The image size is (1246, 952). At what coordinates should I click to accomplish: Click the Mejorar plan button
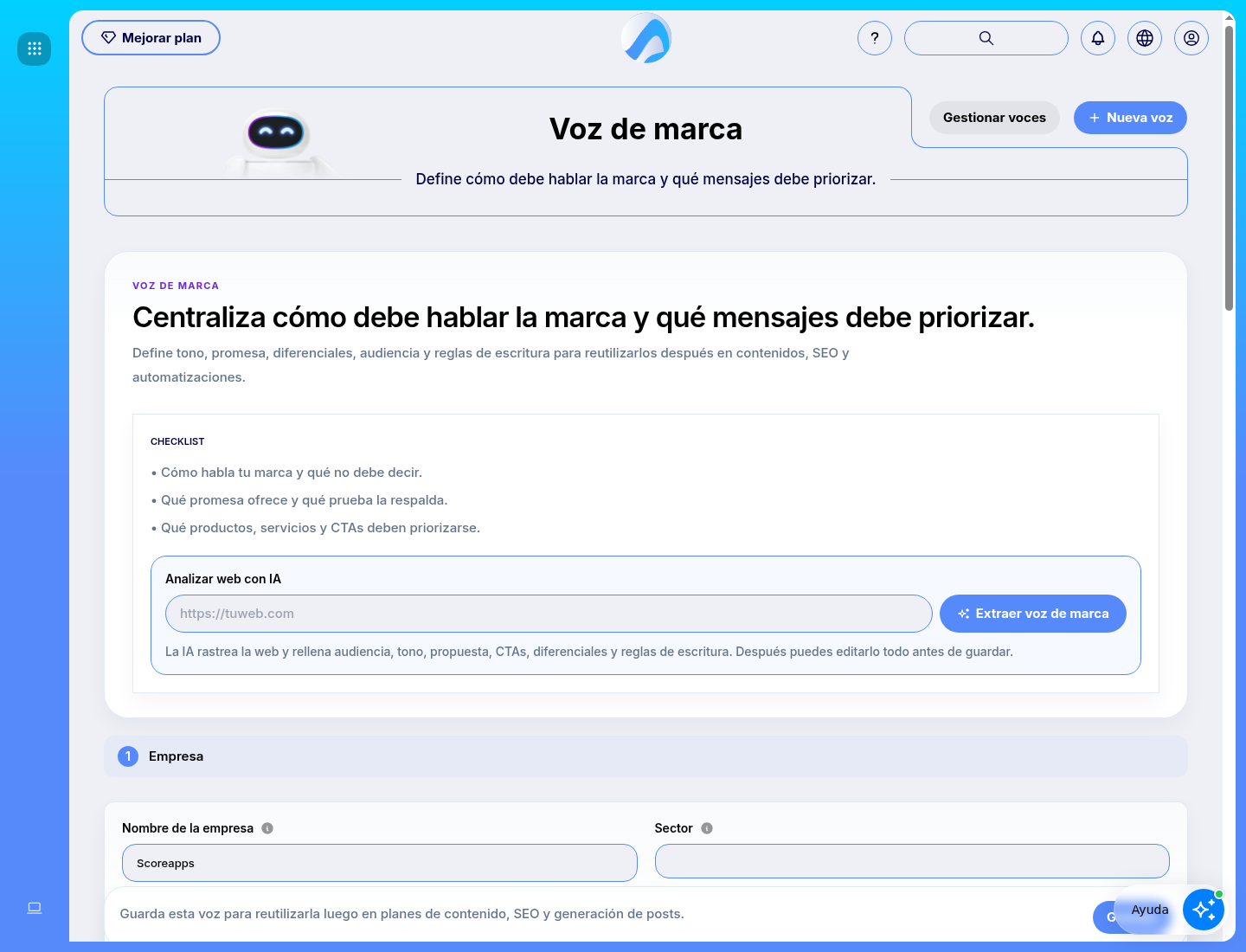tap(151, 38)
